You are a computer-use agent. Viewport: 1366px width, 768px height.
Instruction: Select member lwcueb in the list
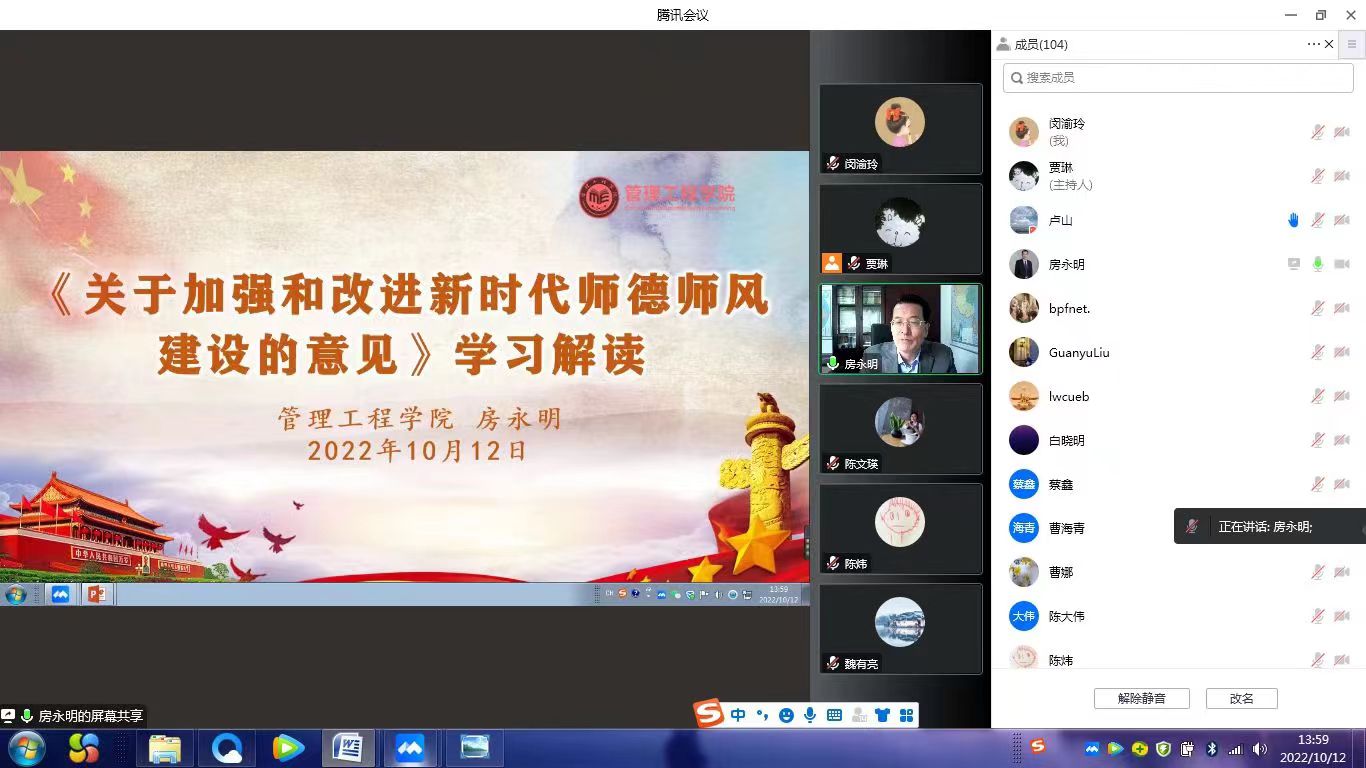click(1178, 396)
